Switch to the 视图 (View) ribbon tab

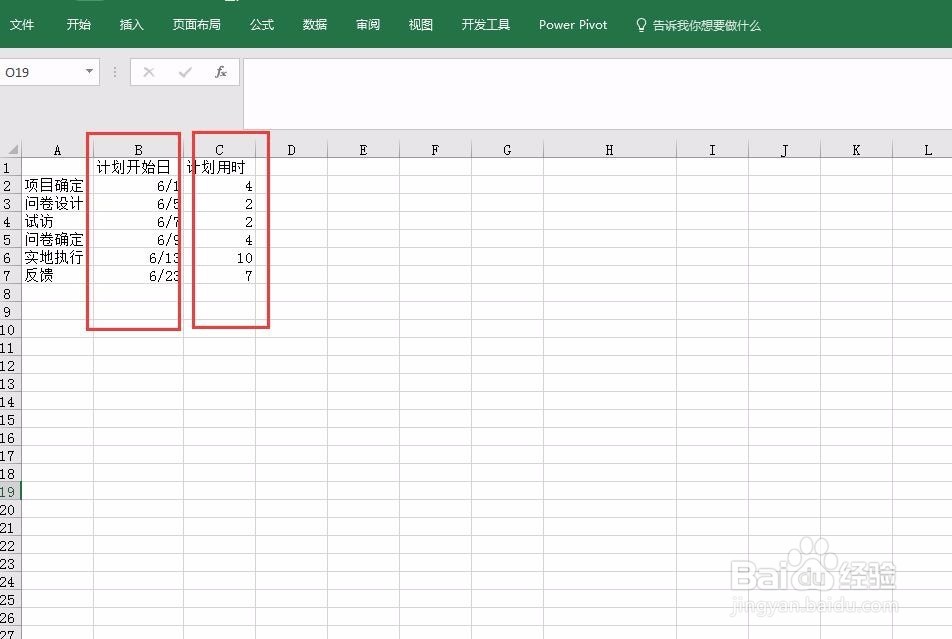[420, 25]
